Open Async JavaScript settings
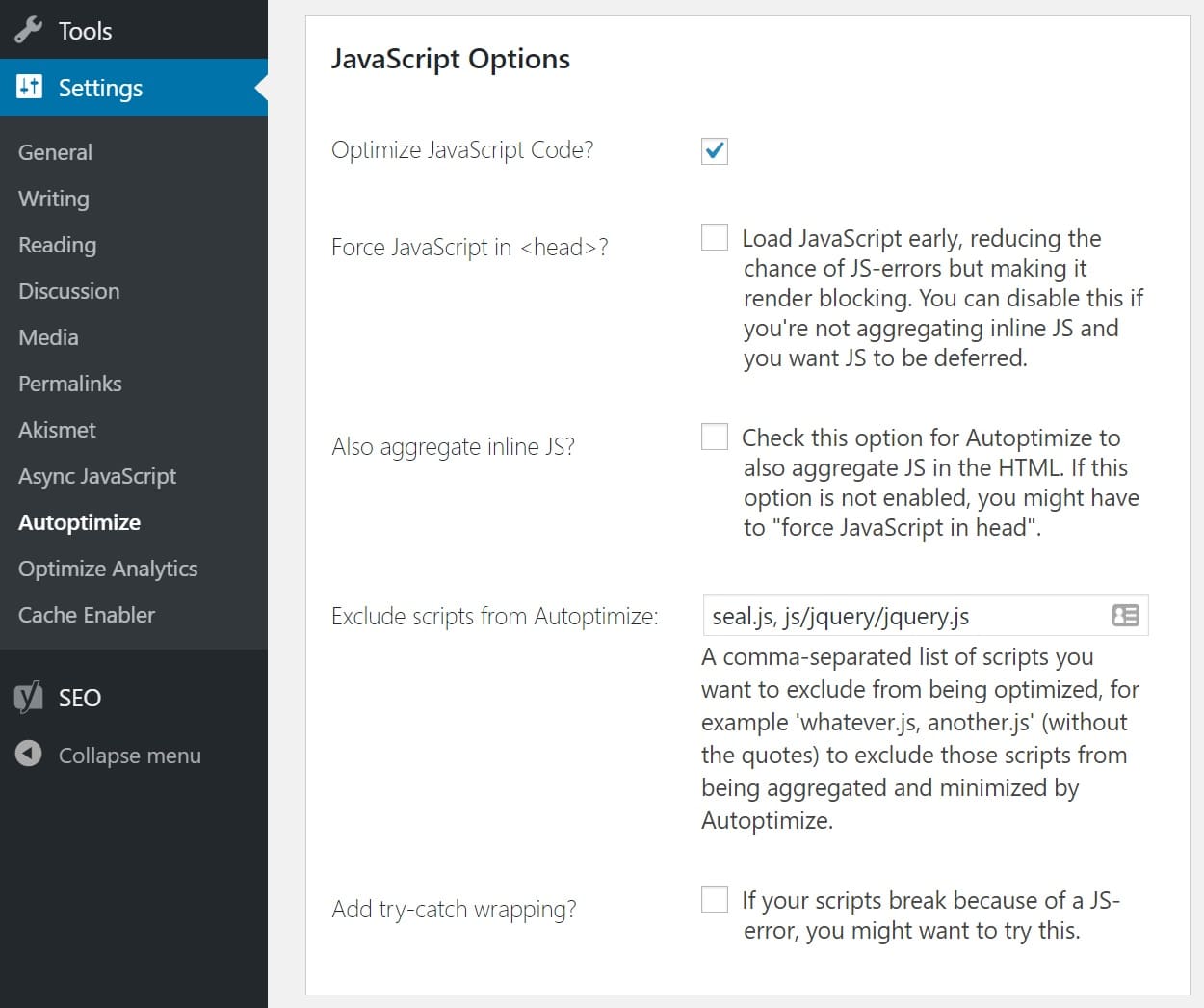 coord(96,476)
